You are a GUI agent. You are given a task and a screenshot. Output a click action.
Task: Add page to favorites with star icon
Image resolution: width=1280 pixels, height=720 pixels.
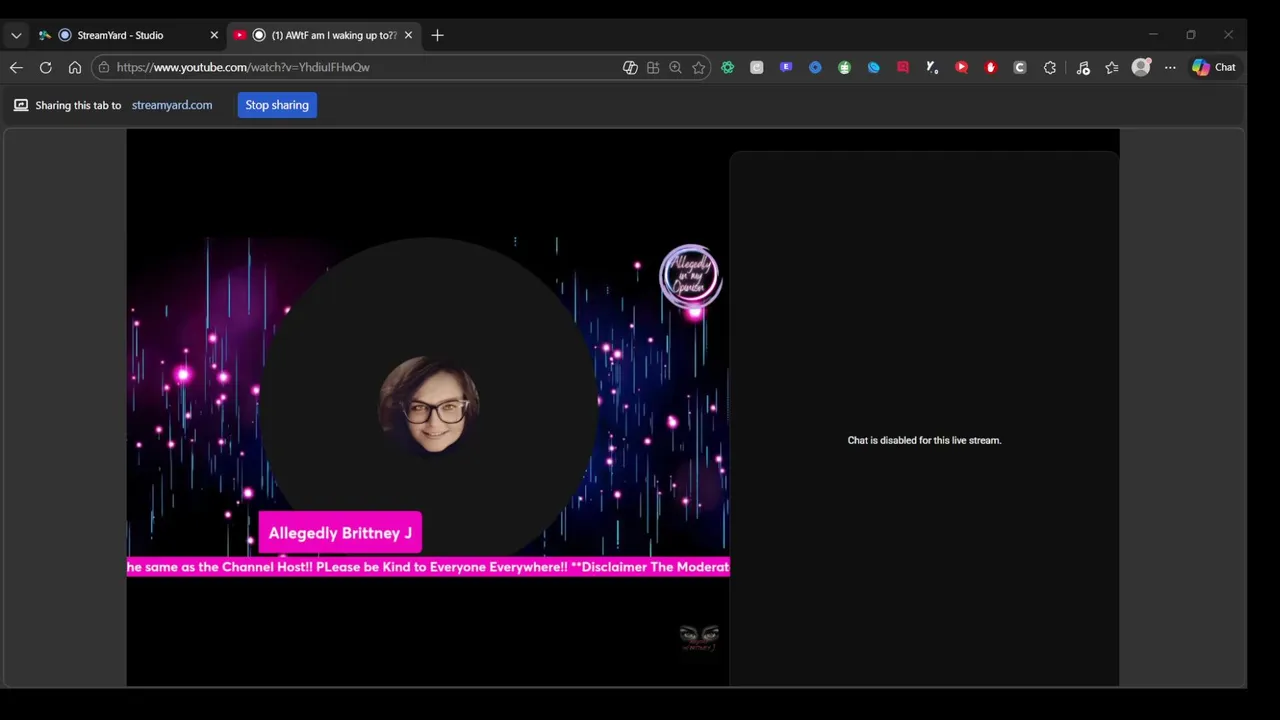point(699,67)
